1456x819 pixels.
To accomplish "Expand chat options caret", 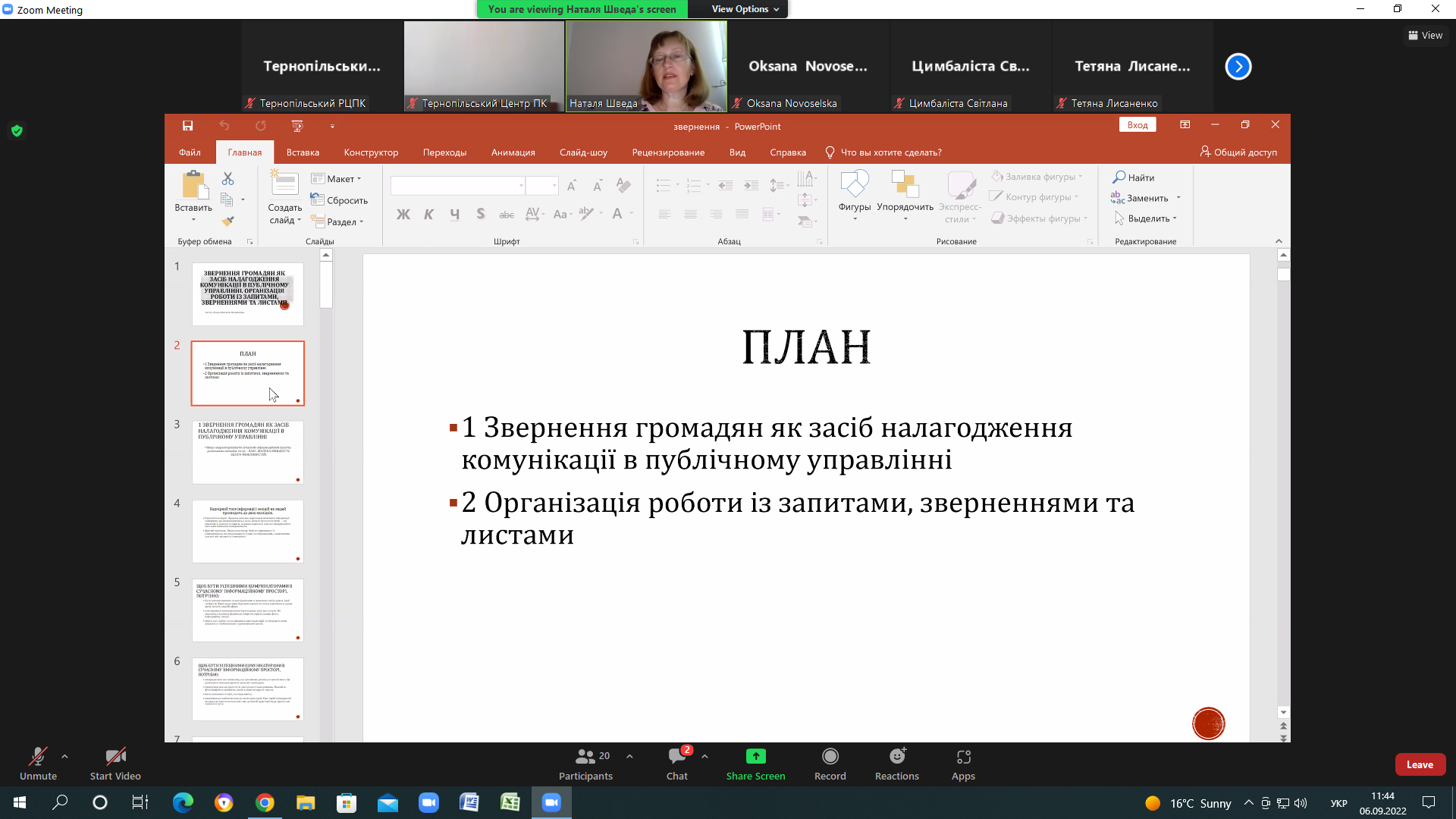I will point(704,756).
